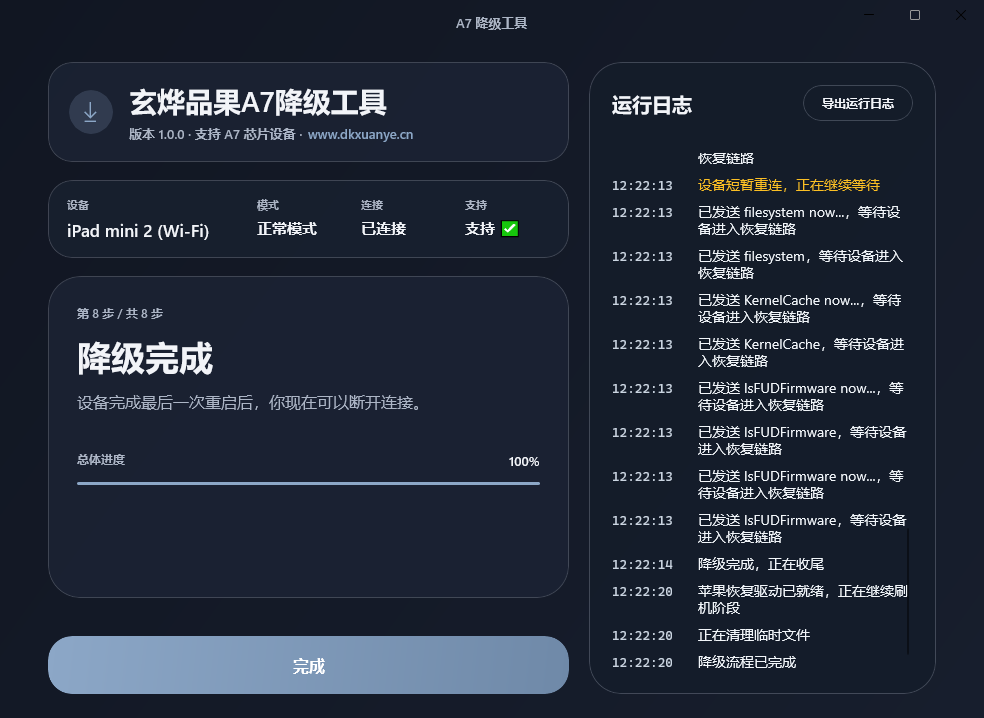Click the run log vertical scrollbar

[908, 592]
